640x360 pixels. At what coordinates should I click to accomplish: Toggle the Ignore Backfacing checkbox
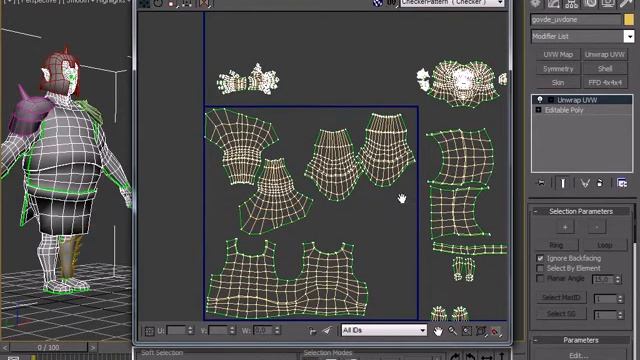pos(540,258)
